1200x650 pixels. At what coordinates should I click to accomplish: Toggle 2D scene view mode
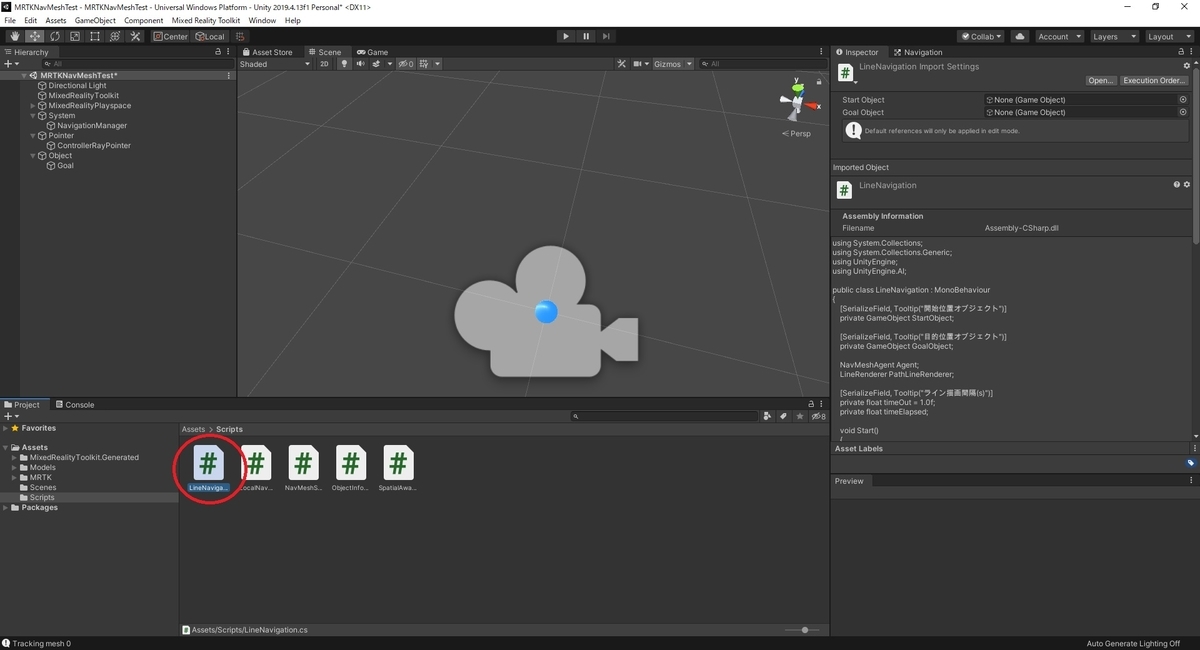pyautogui.click(x=324, y=64)
